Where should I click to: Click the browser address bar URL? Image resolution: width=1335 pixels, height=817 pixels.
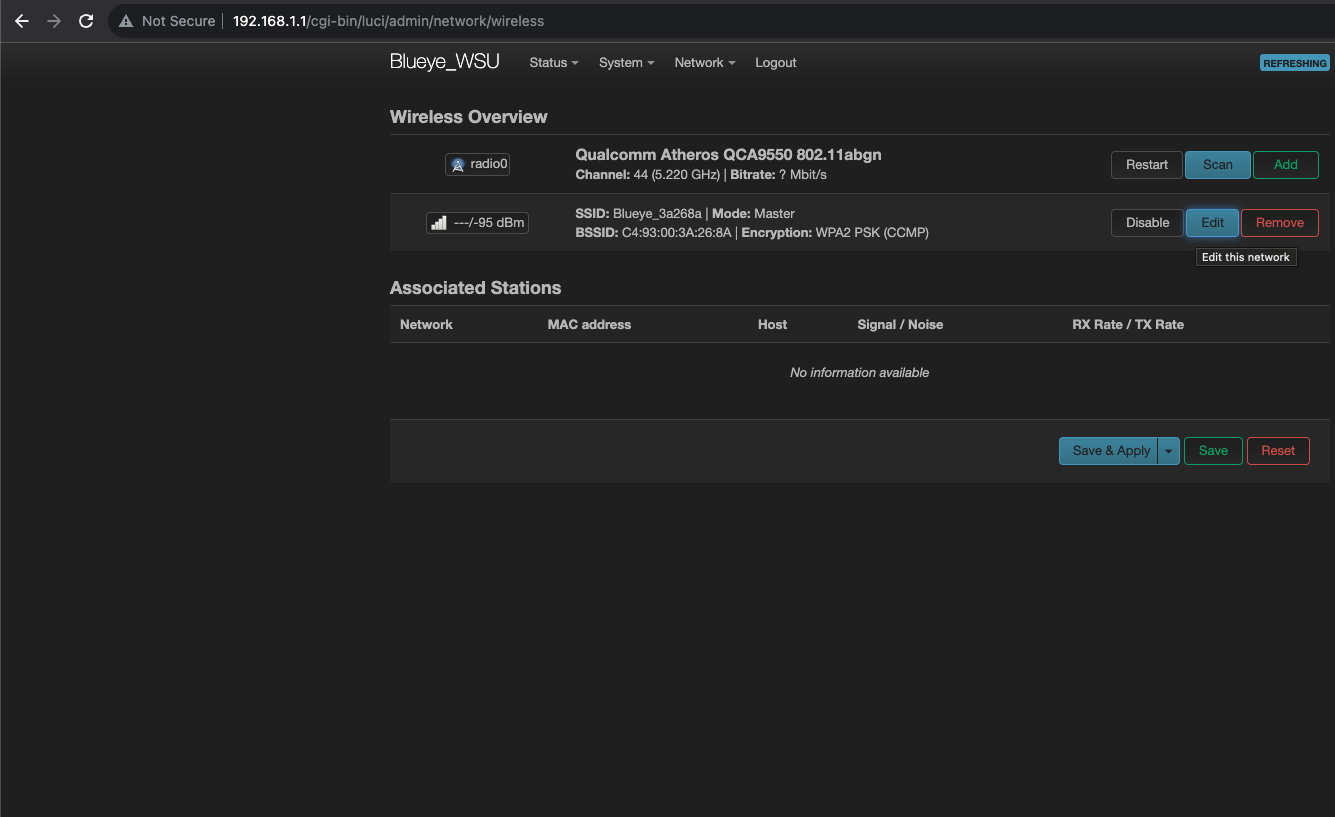pyautogui.click(x=388, y=21)
